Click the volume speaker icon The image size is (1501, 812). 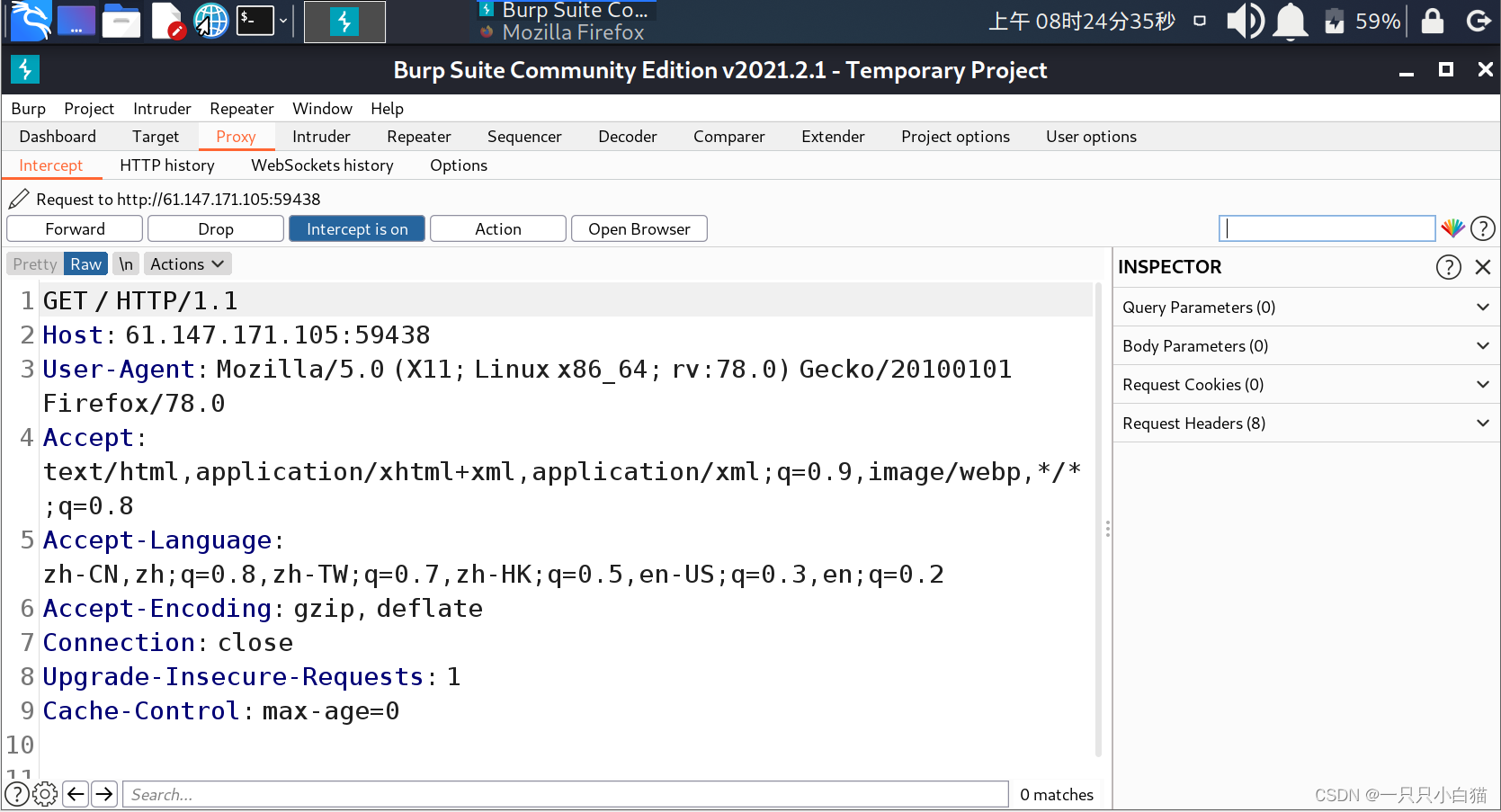tap(1246, 21)
